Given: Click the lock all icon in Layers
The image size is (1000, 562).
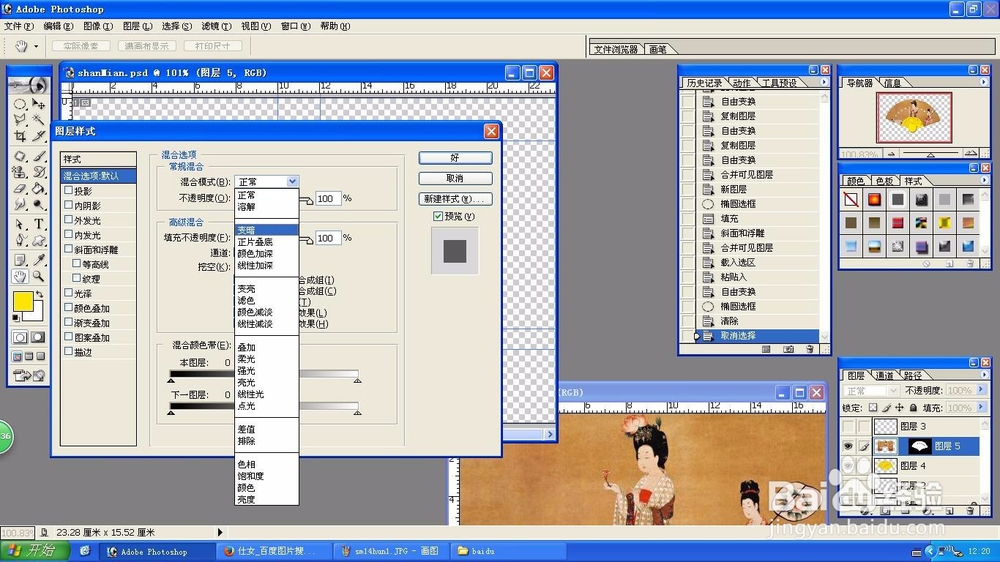Looking at the screenshot, I should tap(913, 408).
